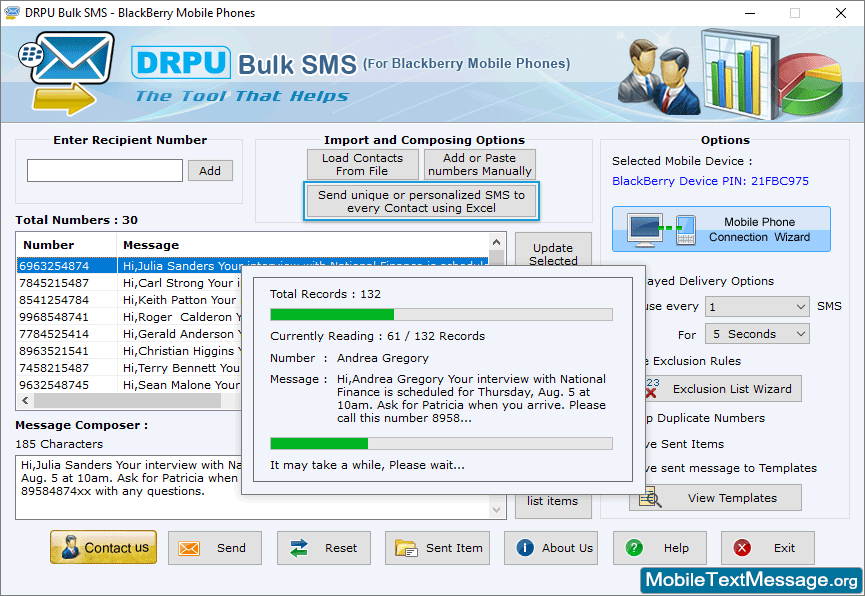Click the Reset button
Screen dimensions: 865x596
click(x=324, y=548)
